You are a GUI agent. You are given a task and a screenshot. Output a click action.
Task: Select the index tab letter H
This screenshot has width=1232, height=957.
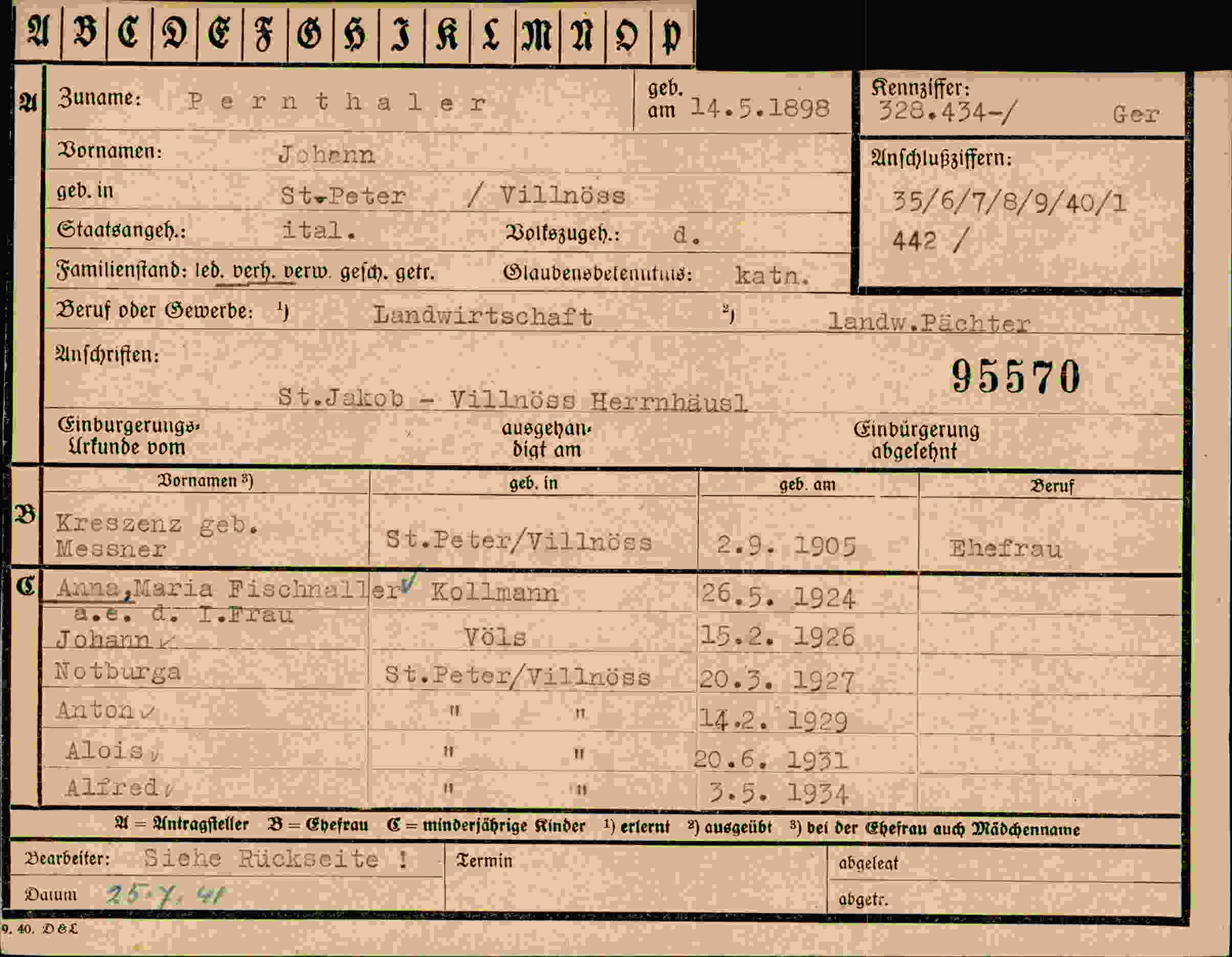[356, 34]
